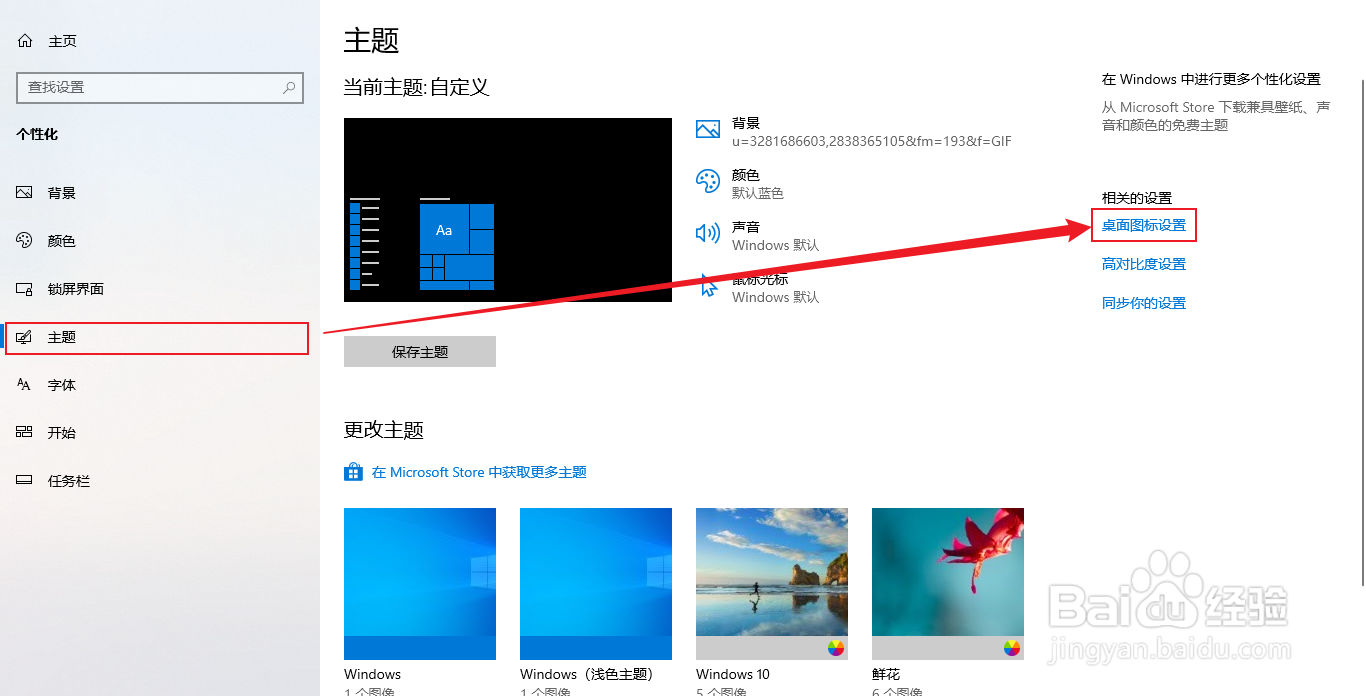Screen dimensions: 1366x696
Task: Open 同步你的设置 link
Action: pyautogui.click(x=1144, y=303)
